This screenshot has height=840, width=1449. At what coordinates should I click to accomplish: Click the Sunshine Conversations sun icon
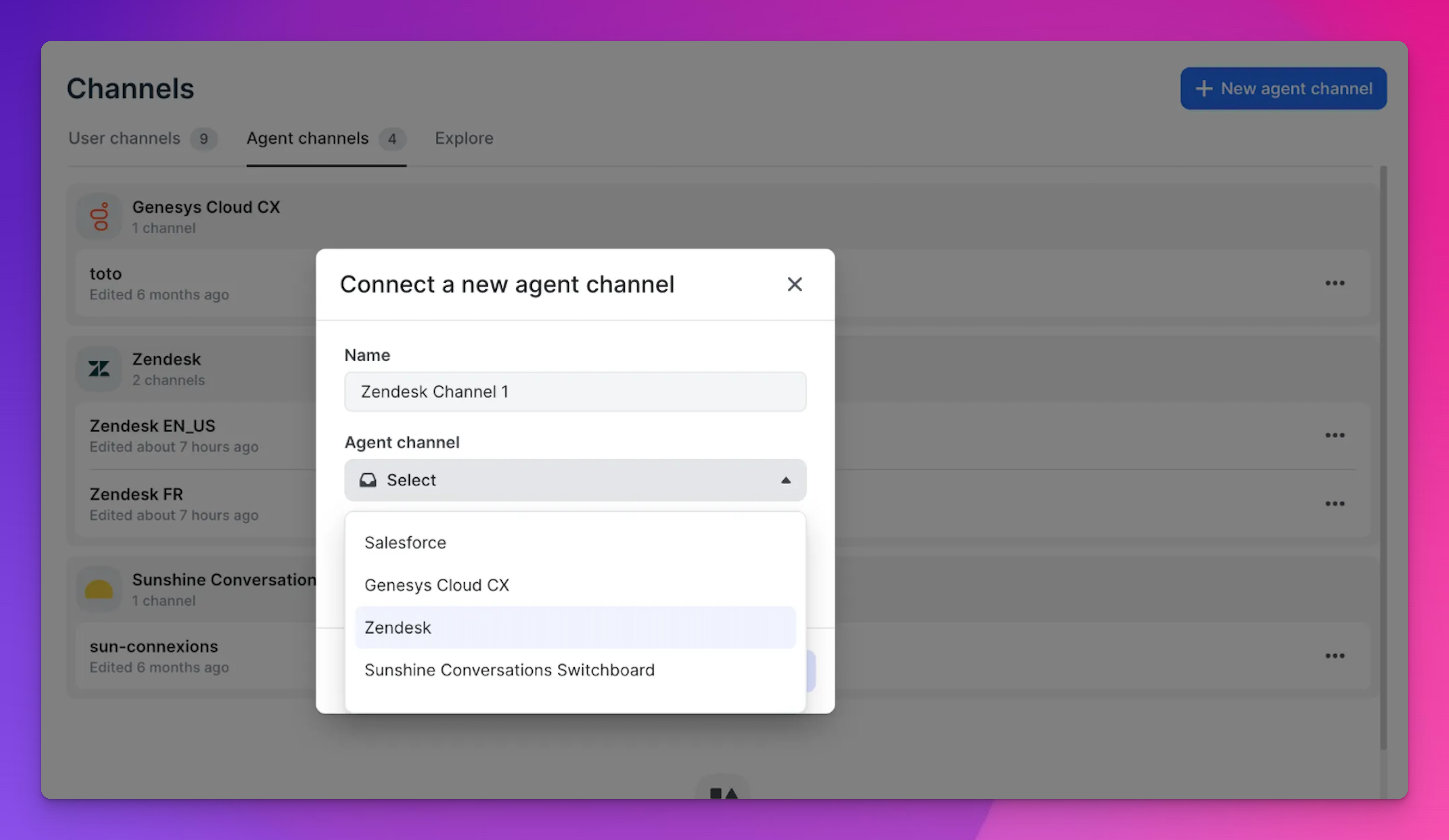click(x=99, y=589)
